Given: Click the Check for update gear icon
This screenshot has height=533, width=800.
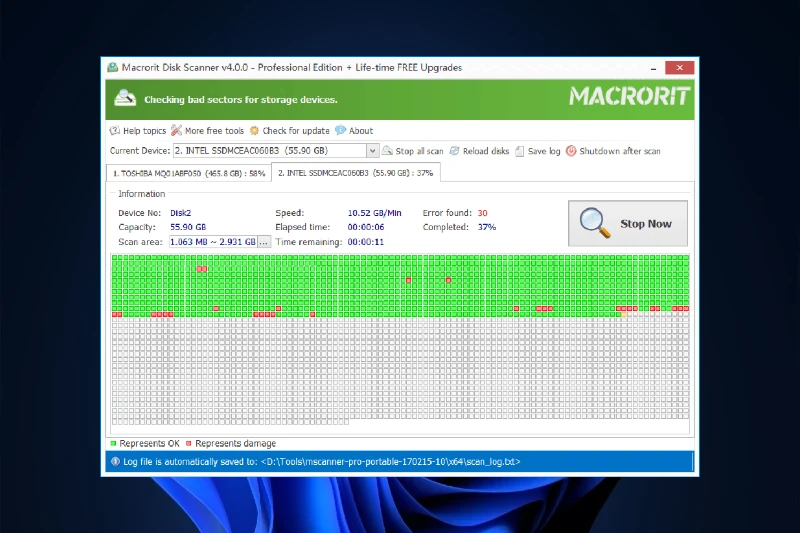Looking at the screenshot, I should (255, 131).
